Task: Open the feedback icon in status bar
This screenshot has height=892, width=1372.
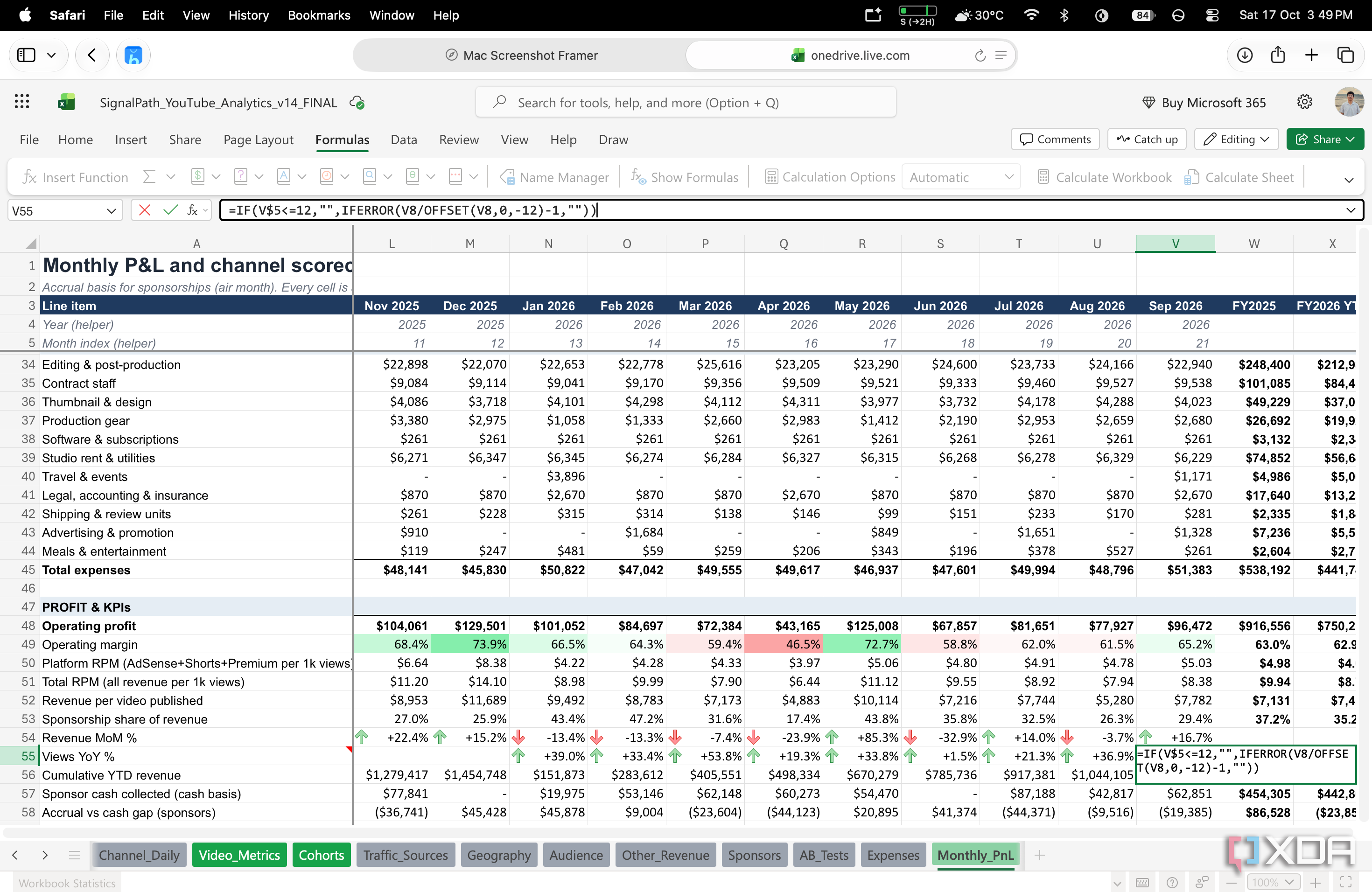Action: point(1202,883)
